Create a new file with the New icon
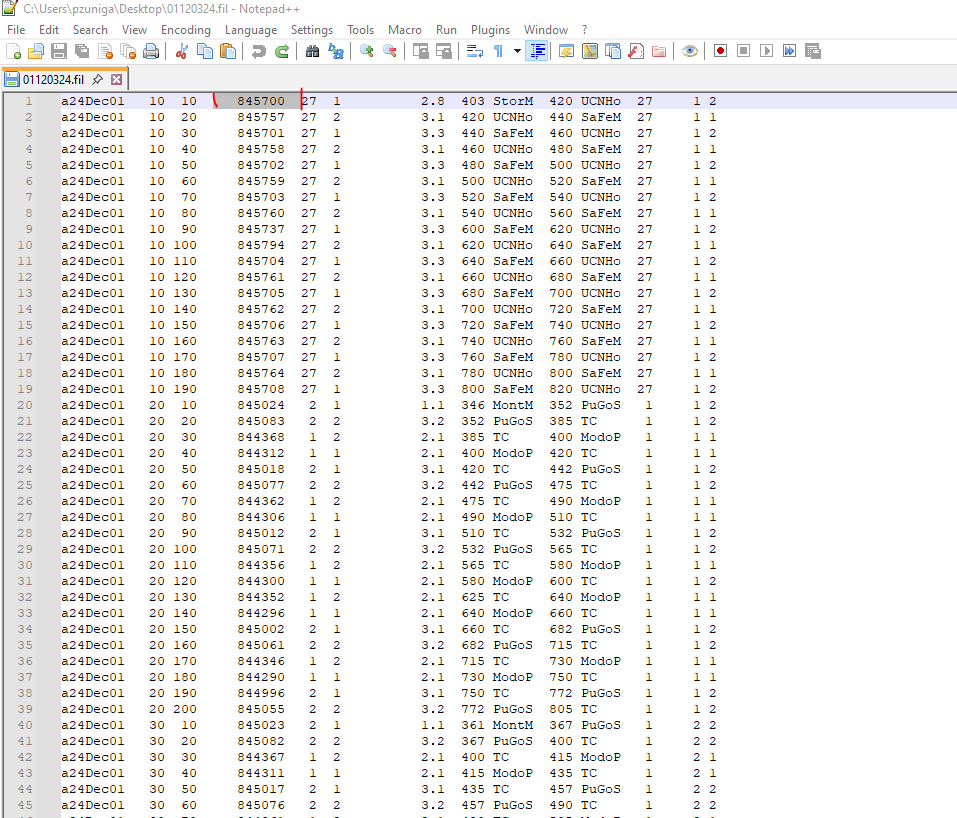This screenshot has height=818, width=957. [13, 51]
